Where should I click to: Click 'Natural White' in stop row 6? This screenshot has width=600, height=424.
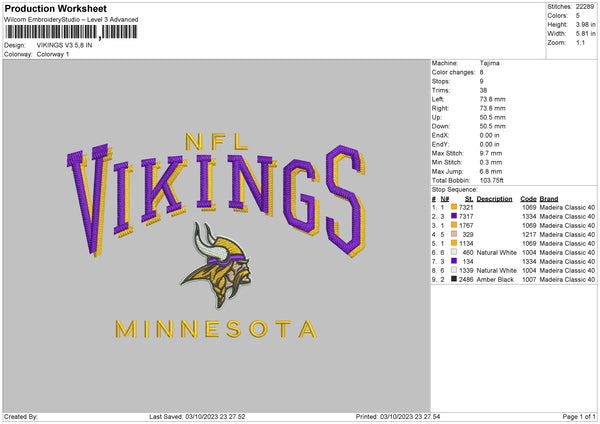pos(497,253)
